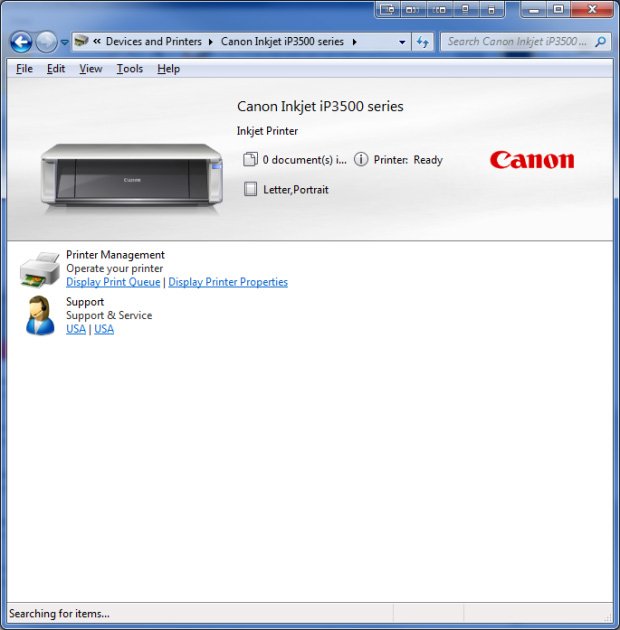The image size is (620, 630).
Task: Click the info icon beside Printer: Ready
Action: [x=361, y=159]
